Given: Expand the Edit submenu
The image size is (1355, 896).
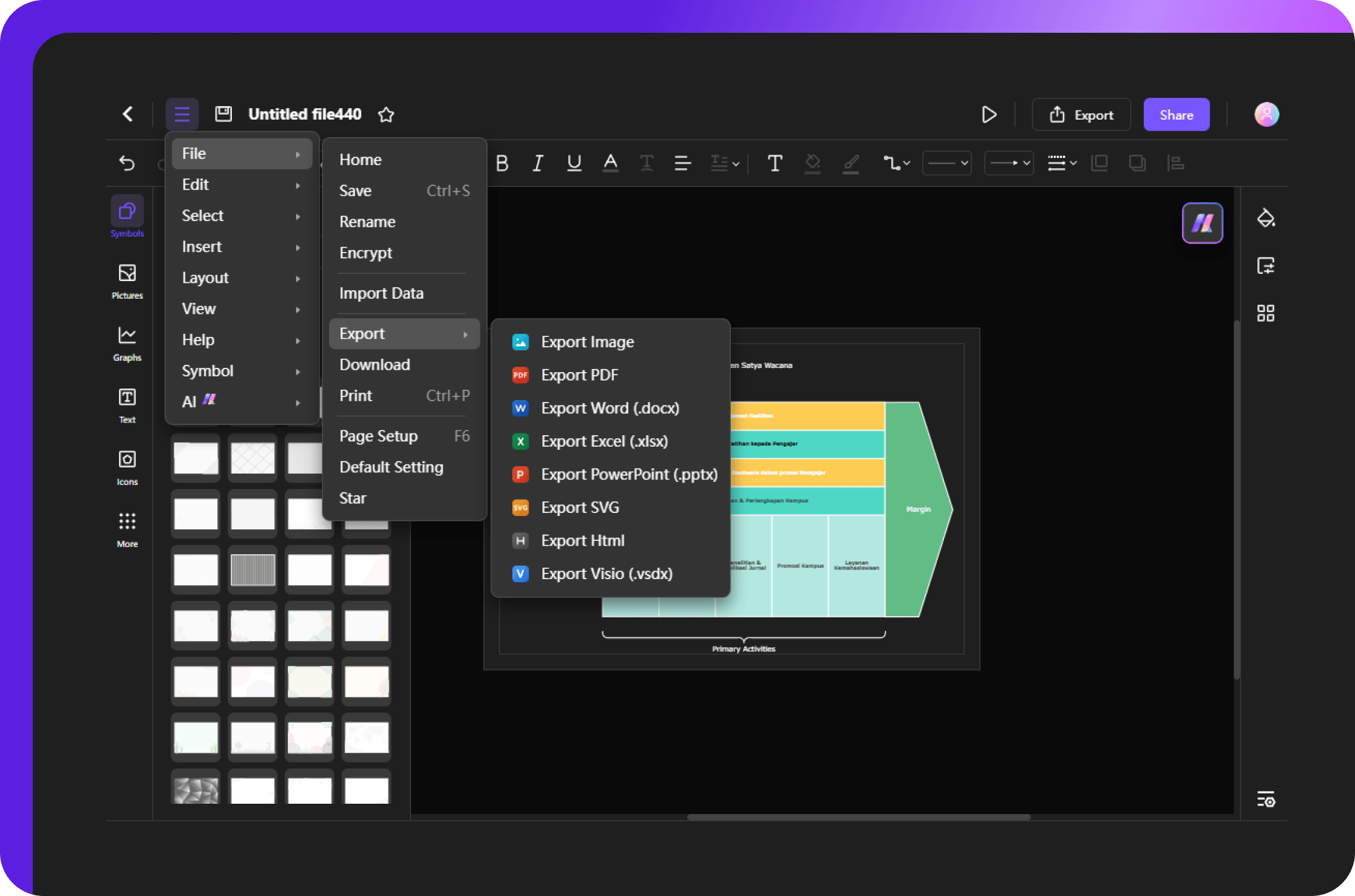Looking at the screenshot, I should click(x=242, y=185).
